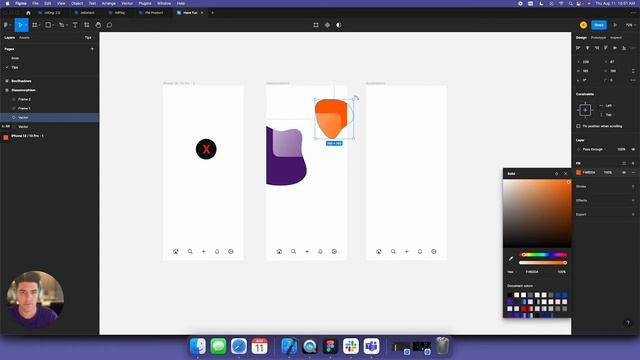640x360 pixels.
Task: Select the Hand tool
Action: point(98,25)
